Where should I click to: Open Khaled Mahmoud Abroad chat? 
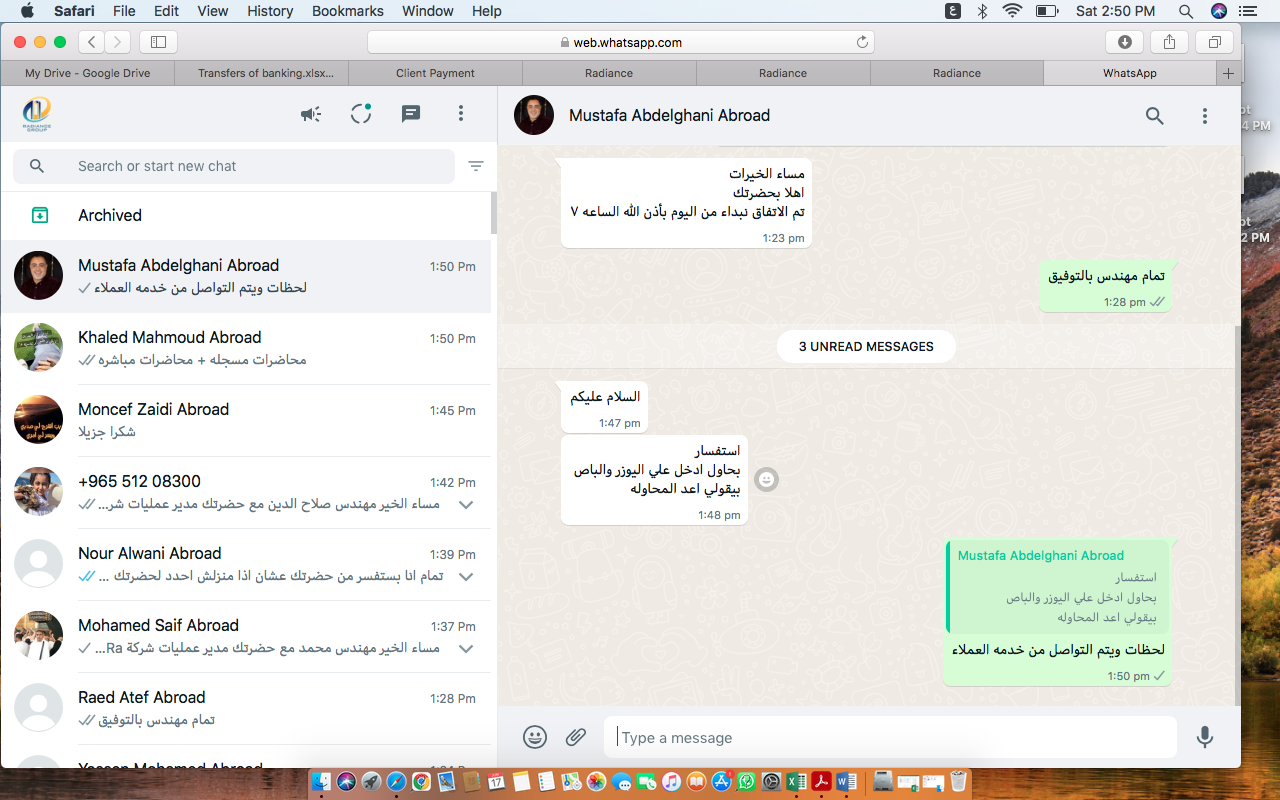245,348
